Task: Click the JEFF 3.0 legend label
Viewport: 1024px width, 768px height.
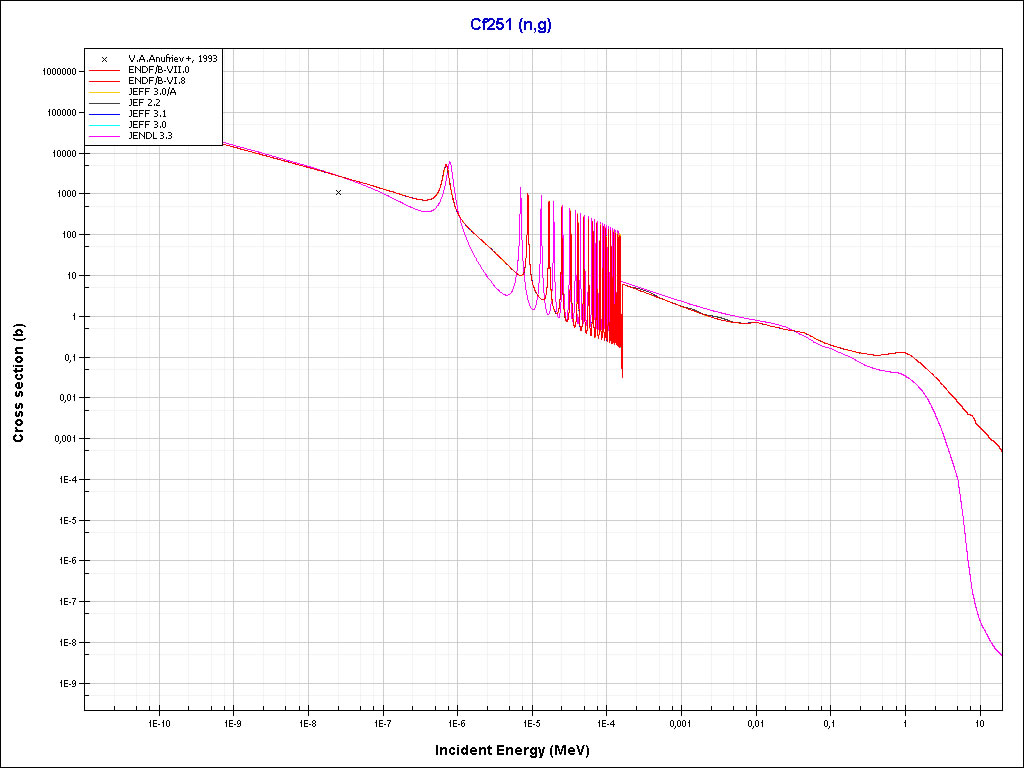Action: [146, 124]
